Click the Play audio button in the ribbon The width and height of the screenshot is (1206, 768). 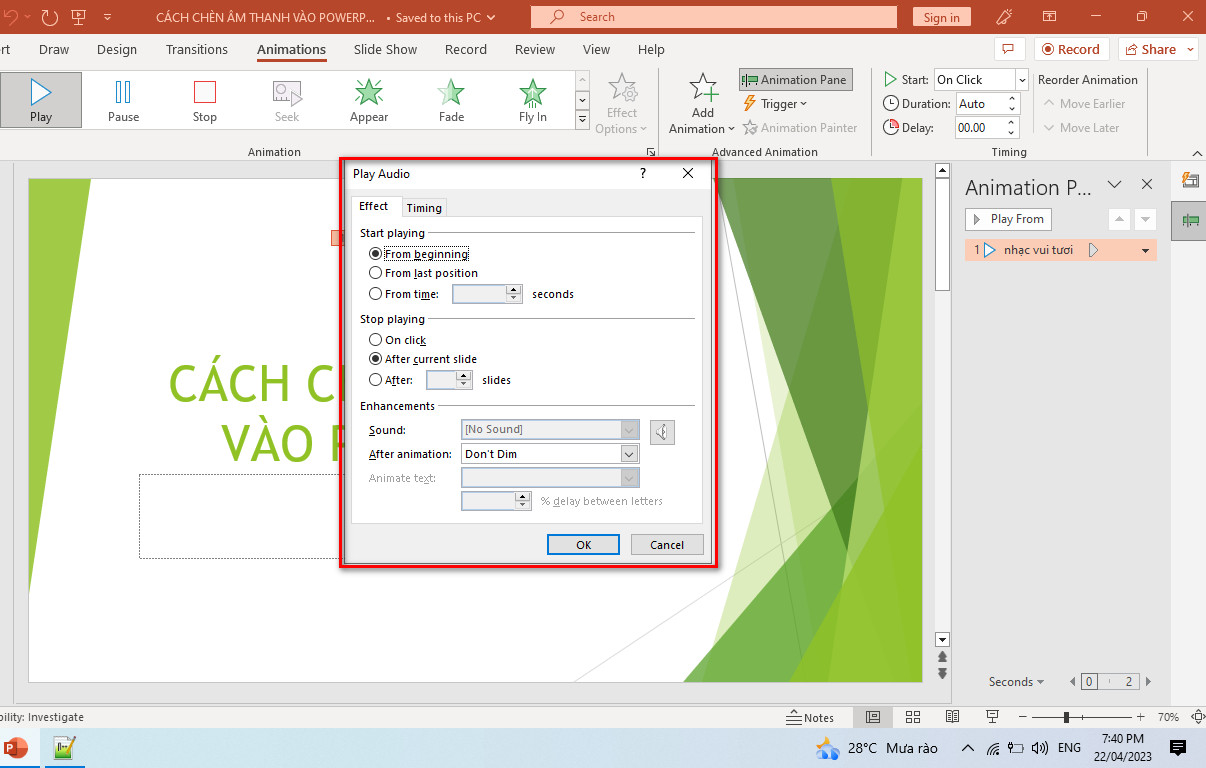pos(41,101)
